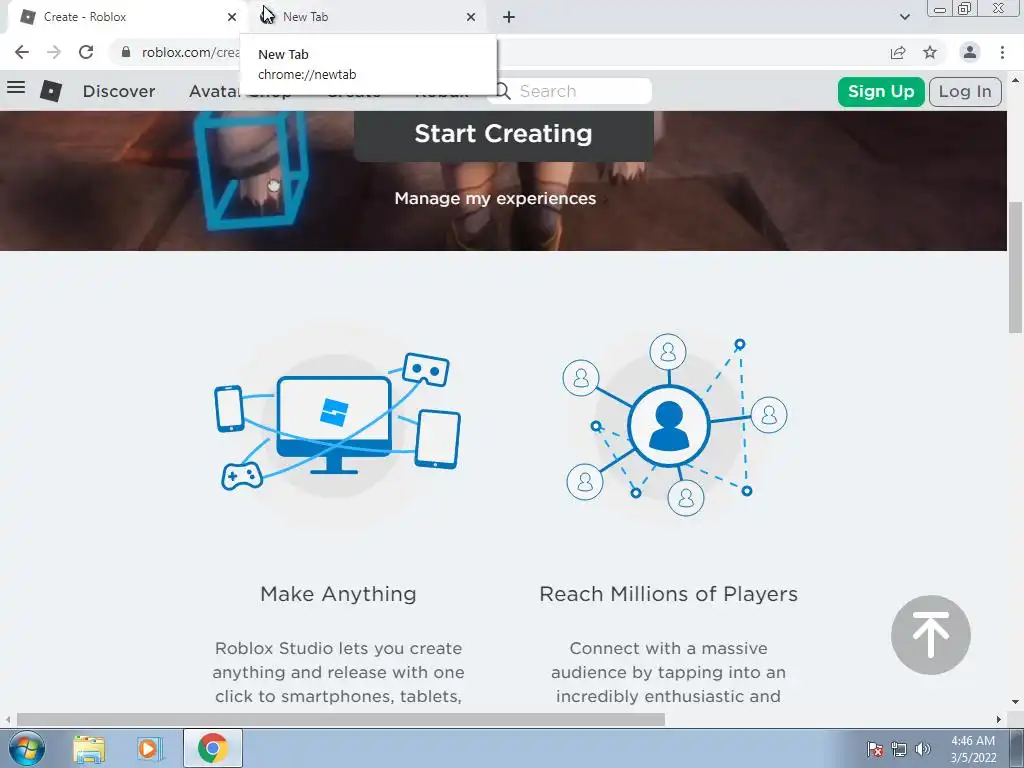Click the scroll down arrow of vertical scrollbar
Image resolution: width=1024 pixels, height=768 pixels.
pos(1016,702)
